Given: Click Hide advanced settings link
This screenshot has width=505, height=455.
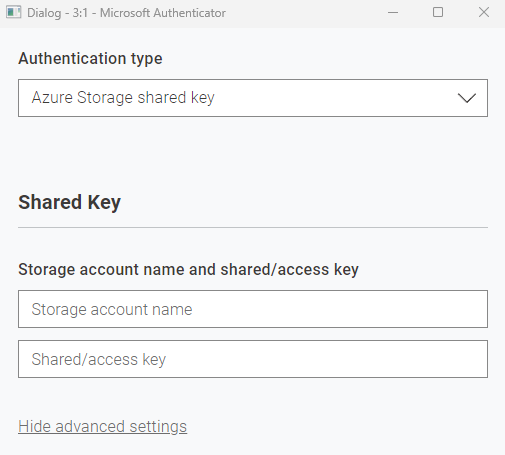Looking at the screenshot, I should point(103,426).
